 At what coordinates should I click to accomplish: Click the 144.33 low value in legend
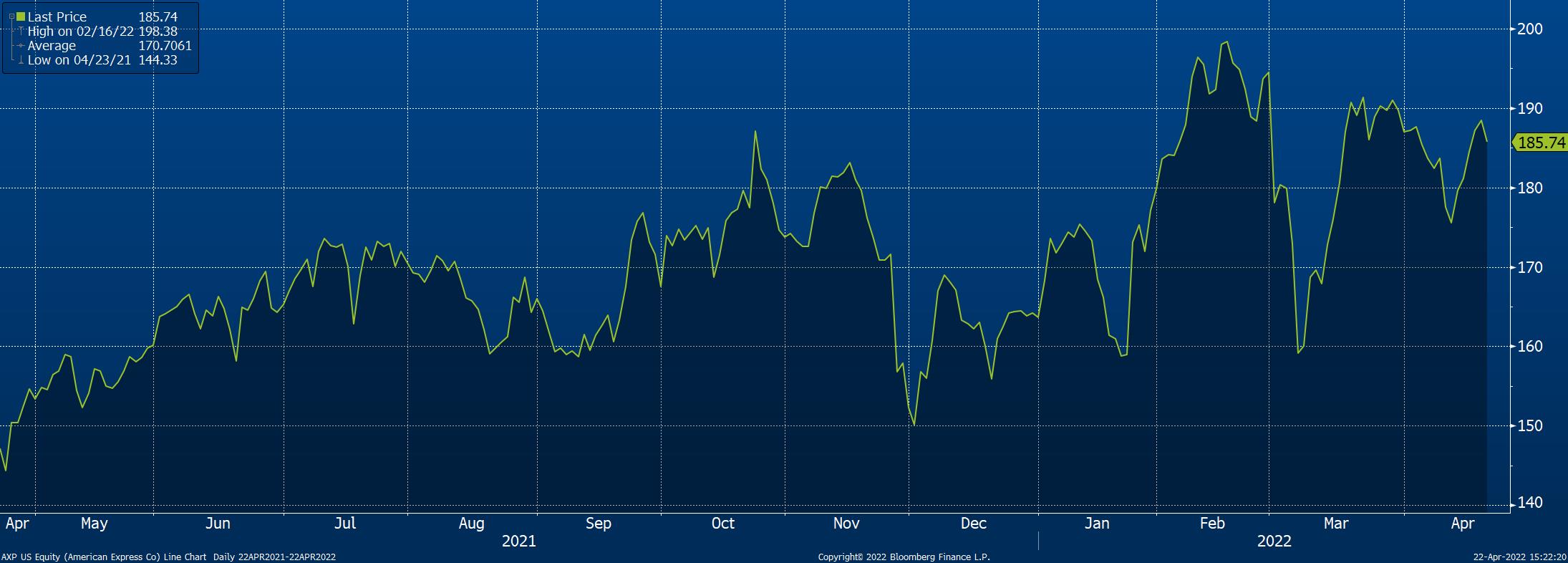158,60
